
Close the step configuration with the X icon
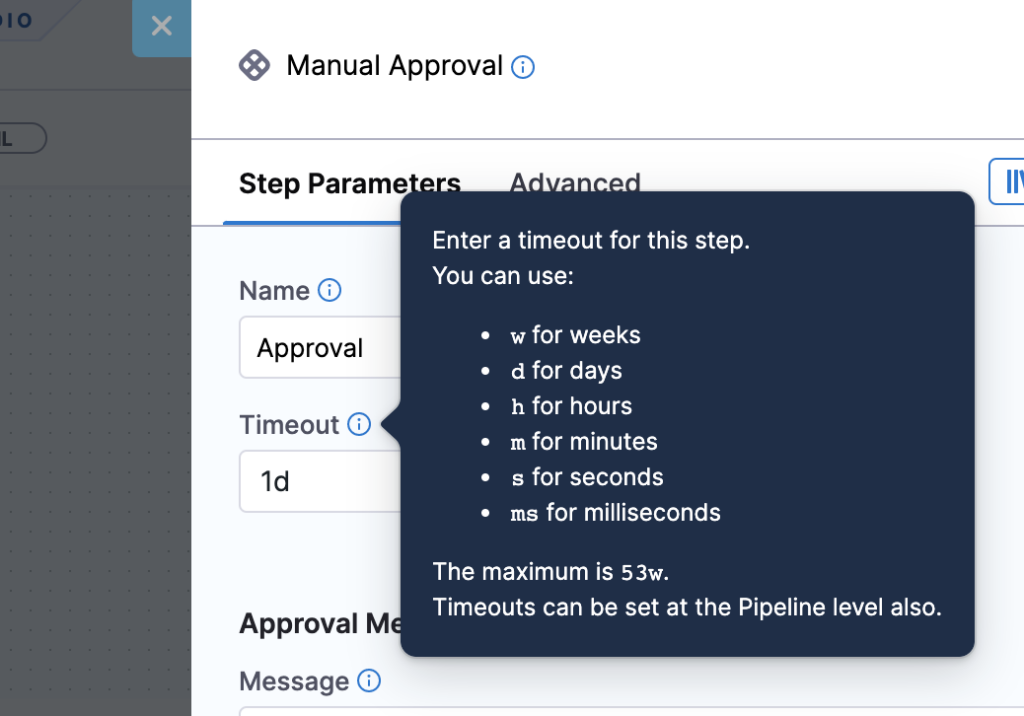tap(162, 27)
